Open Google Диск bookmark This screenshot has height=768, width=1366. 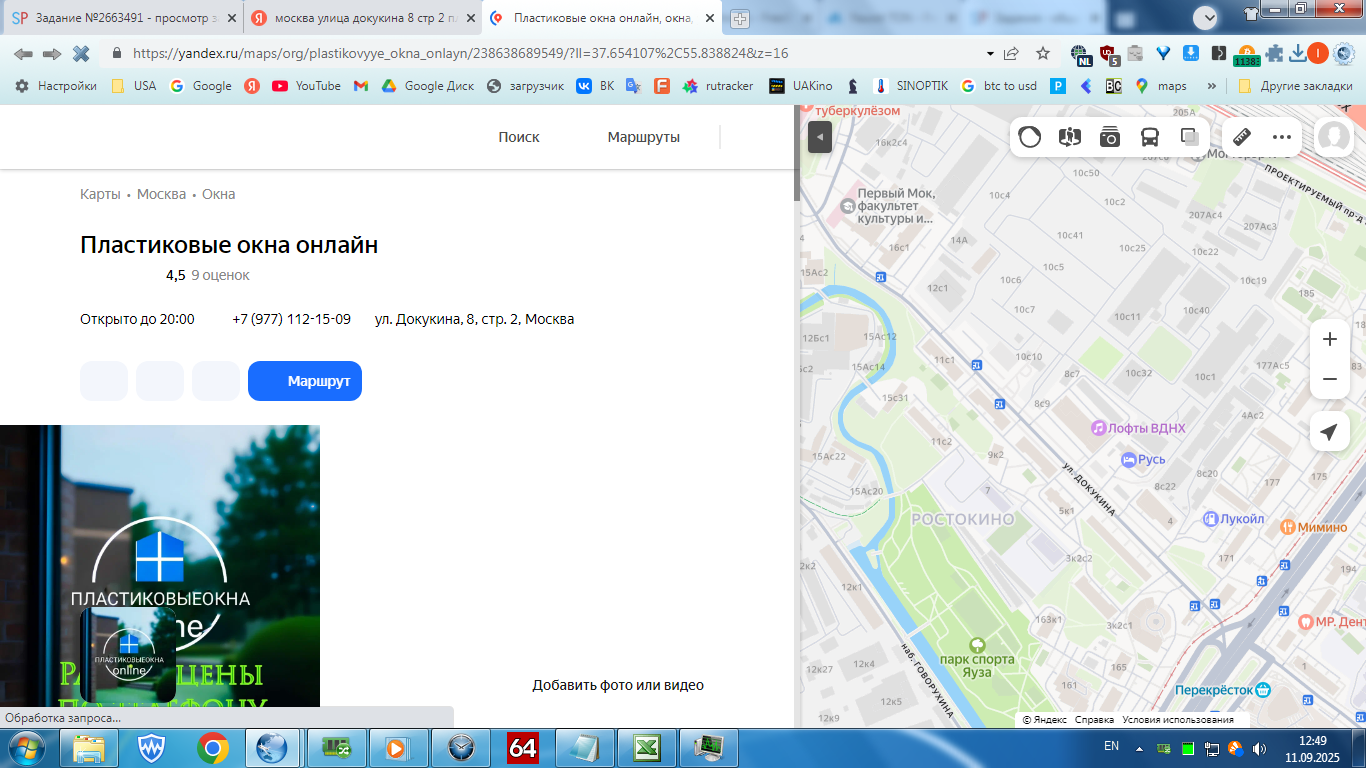[429, 86]
